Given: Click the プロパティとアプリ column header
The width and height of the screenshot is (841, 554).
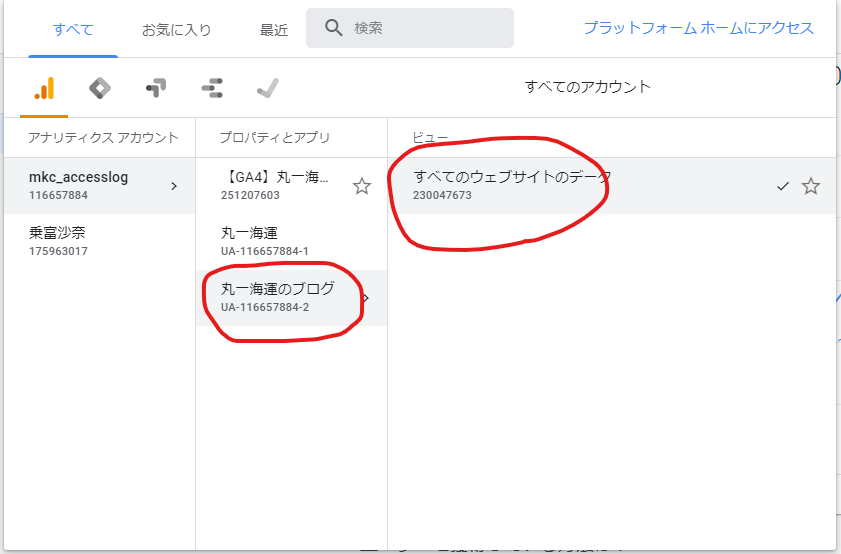Looking at the screenshot, I should tap(275, 138).
